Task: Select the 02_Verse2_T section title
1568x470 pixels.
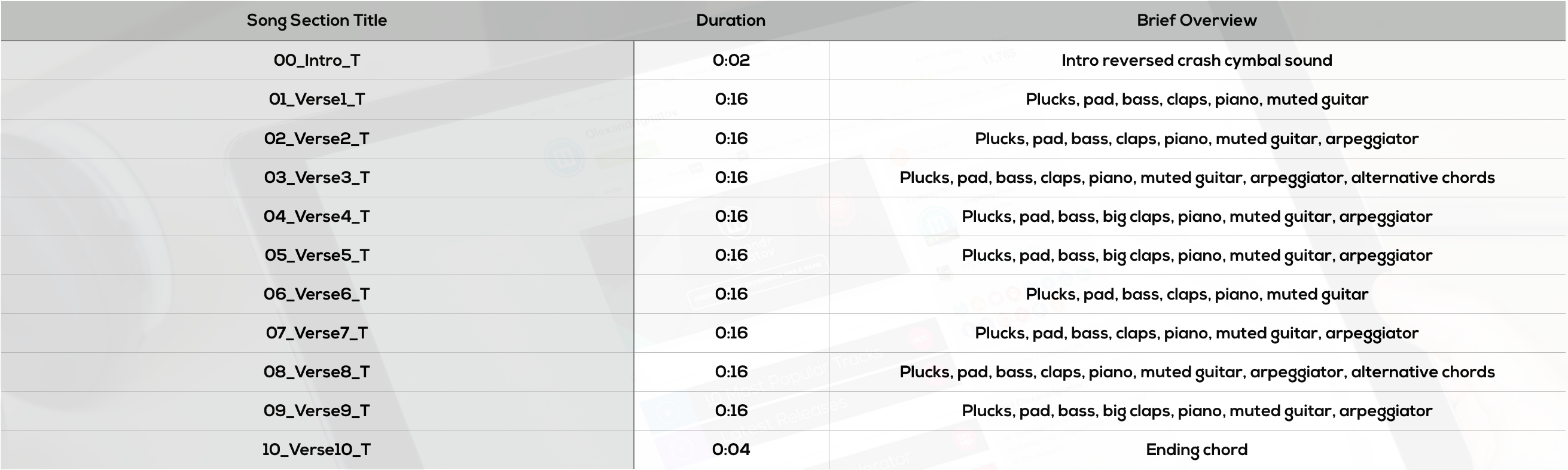Action: click(x=316, y=138)
